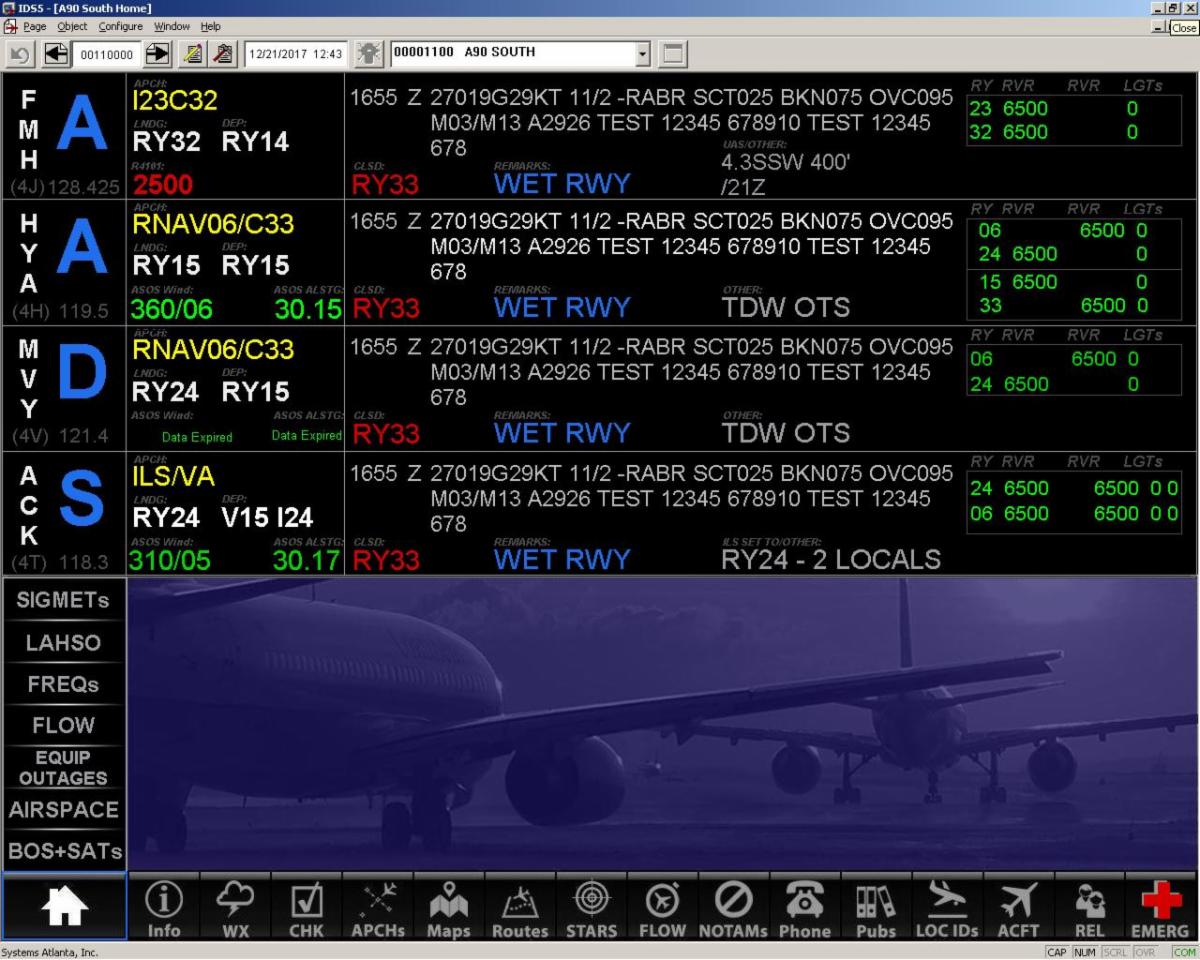Screen dimensions: 1200x960
Task: Open the APCHs approaches icon
Action: [x=377, y=908]
